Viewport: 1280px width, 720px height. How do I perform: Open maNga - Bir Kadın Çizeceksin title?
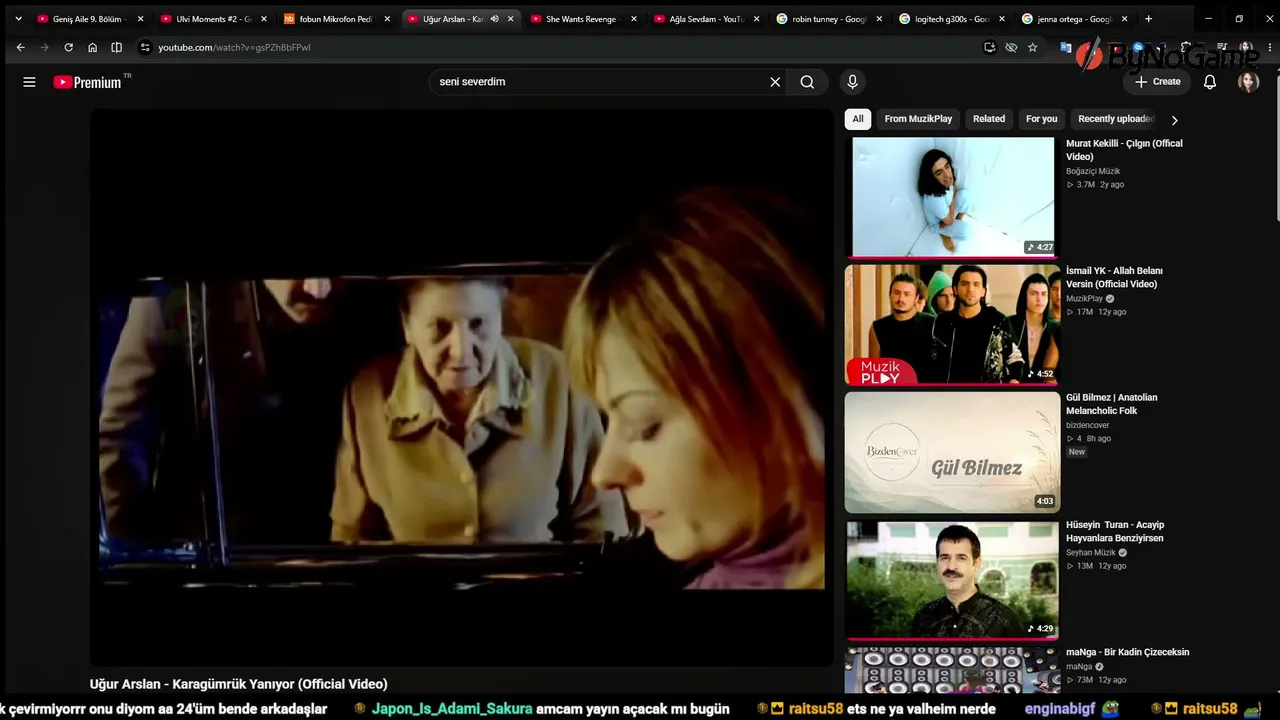[1128, 652]
